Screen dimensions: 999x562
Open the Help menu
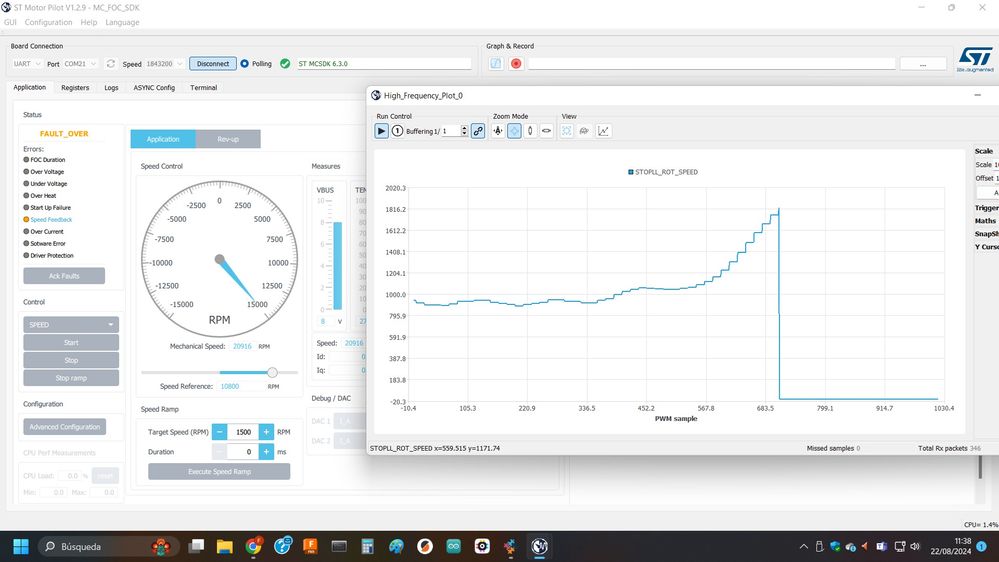89,22
